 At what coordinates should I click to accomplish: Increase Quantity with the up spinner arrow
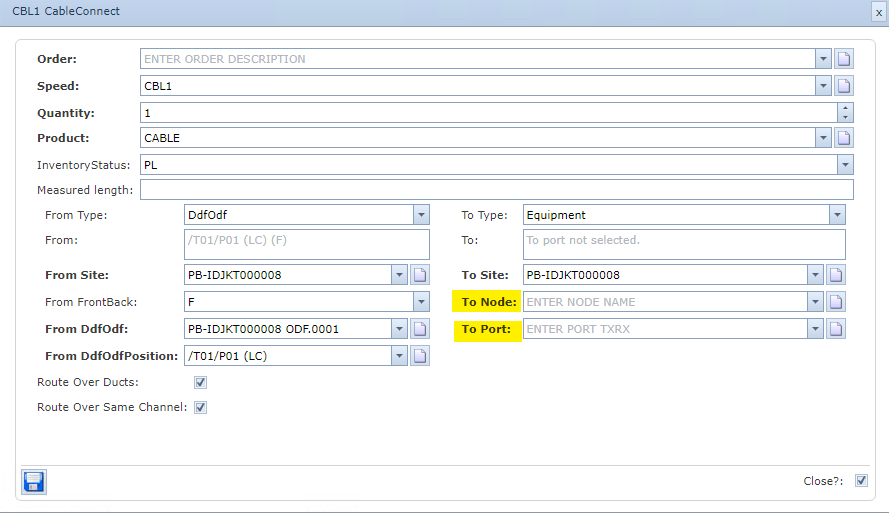point(845,108)
